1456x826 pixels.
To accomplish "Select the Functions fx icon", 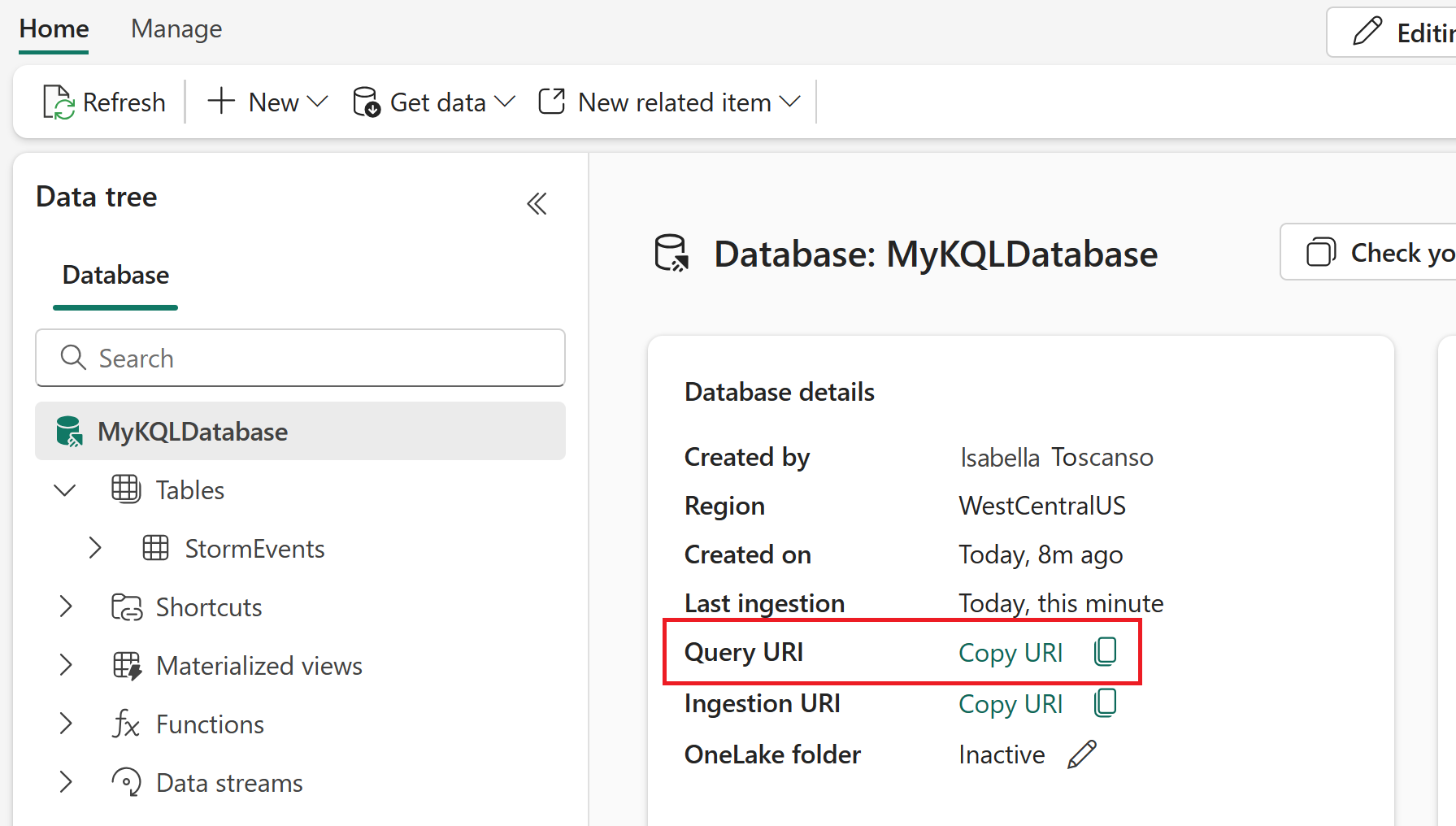I will click(x=124, y=724).
